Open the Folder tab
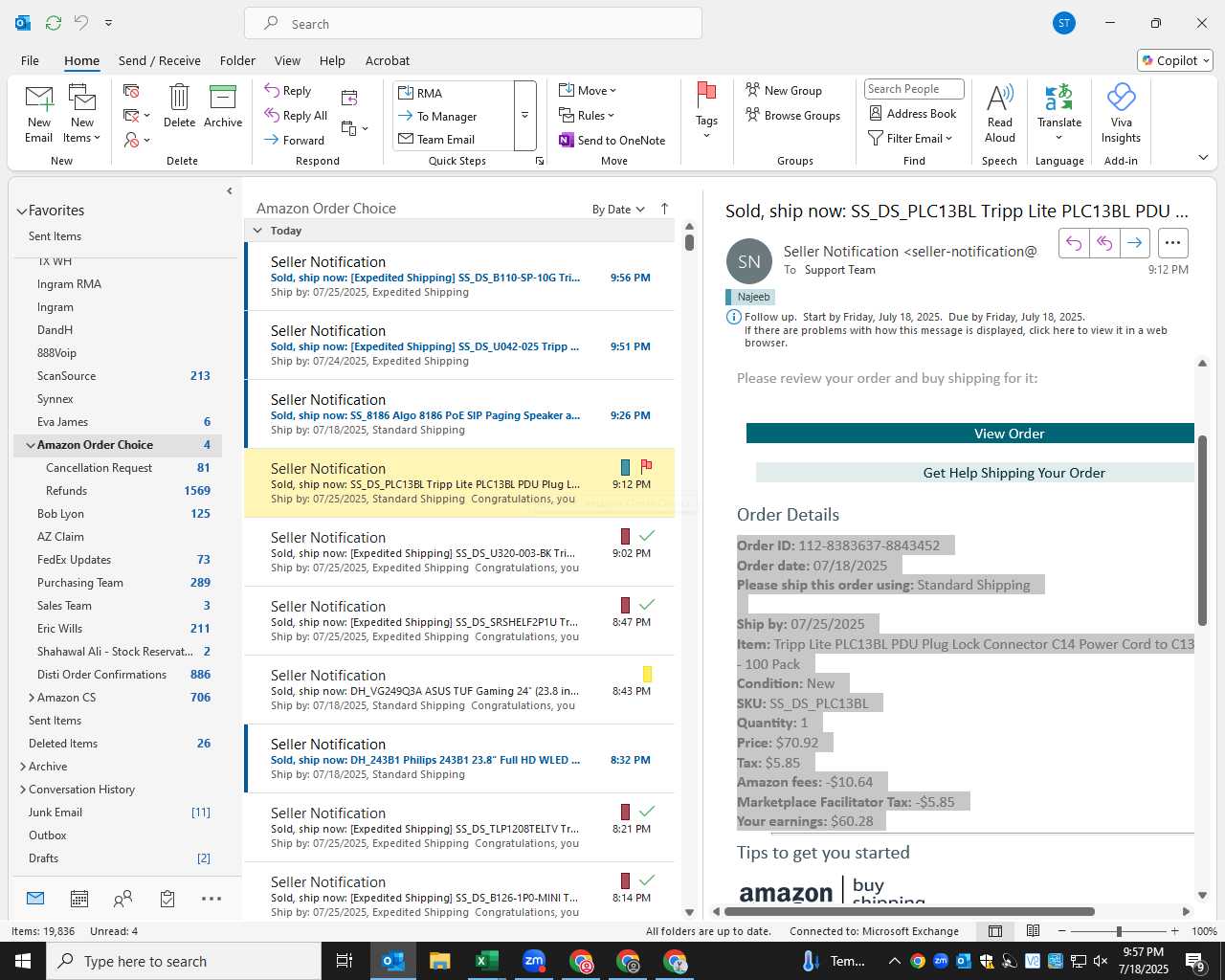This screenshot has width=1225, height=980. point(237,60)
